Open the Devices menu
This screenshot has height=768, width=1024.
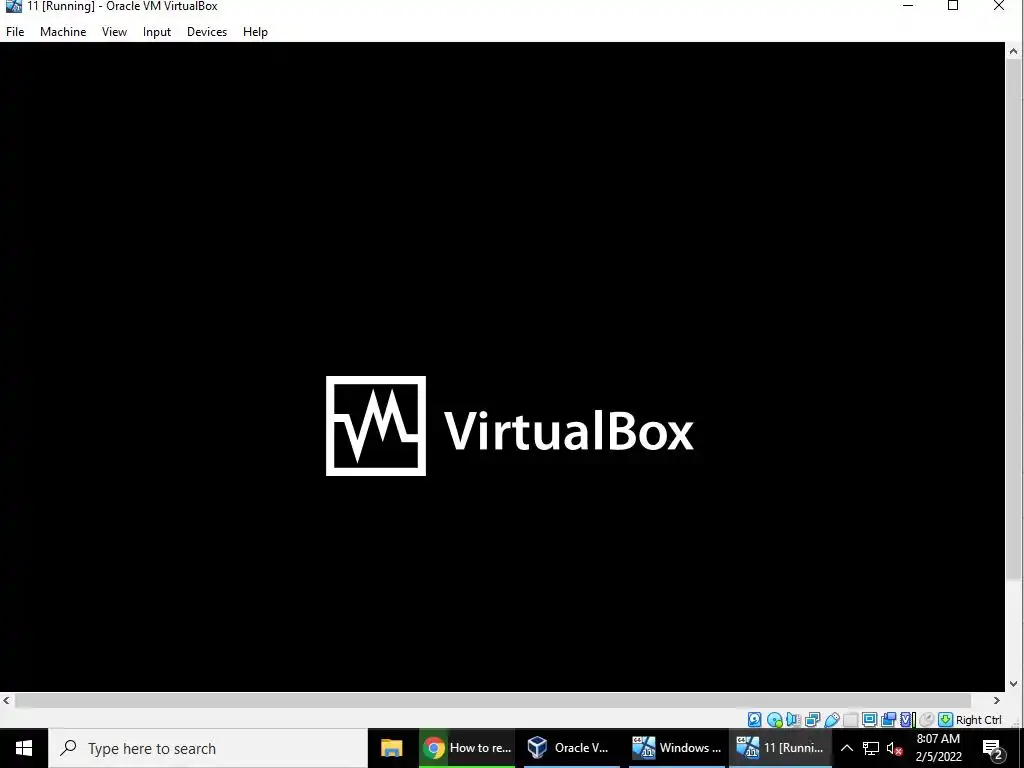[207, 31]
